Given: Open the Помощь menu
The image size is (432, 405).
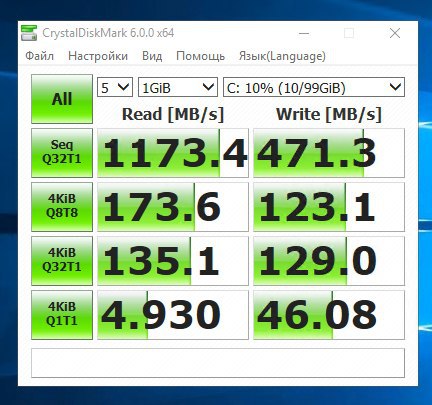Looking at the screenshot, I should (200, 56).
